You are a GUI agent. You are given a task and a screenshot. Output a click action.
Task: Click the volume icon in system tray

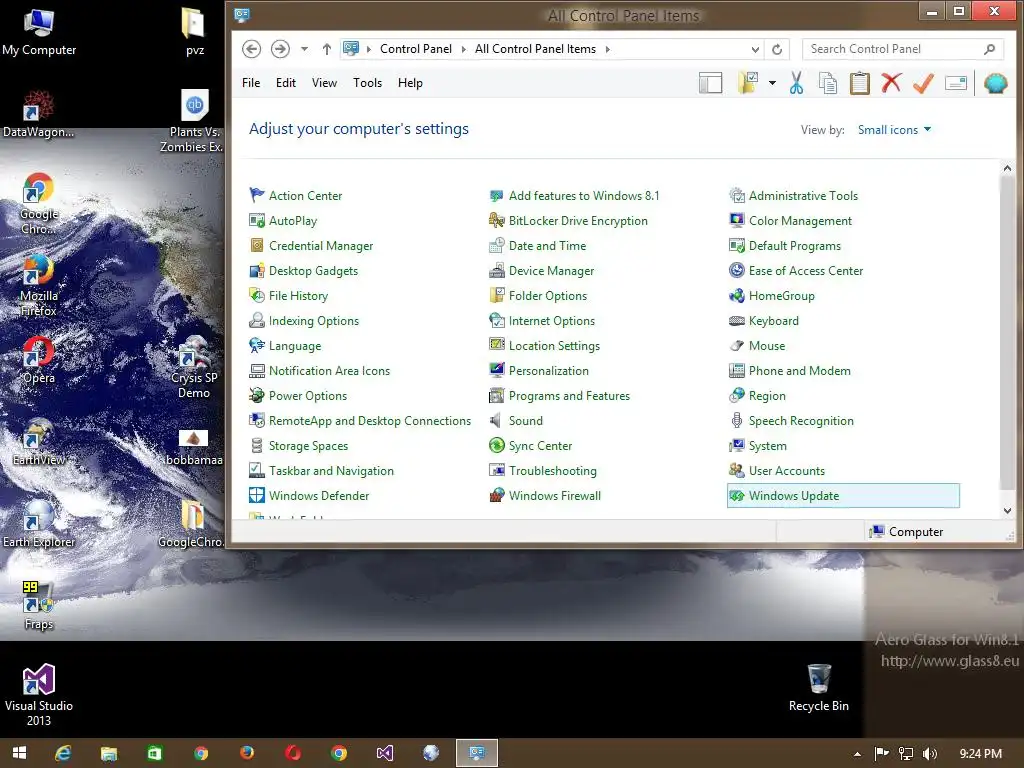click(x=930, y=754)
